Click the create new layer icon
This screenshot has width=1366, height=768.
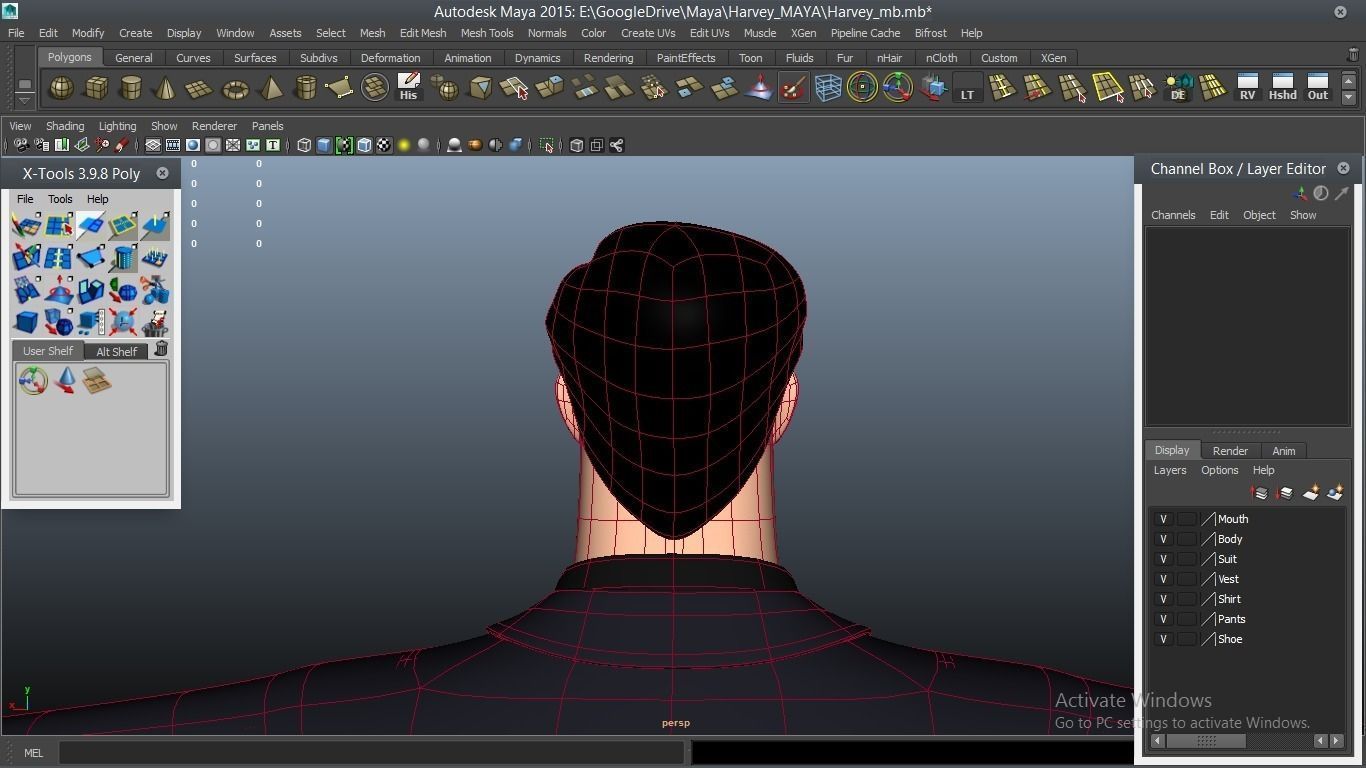click(x=1310, y=493)
